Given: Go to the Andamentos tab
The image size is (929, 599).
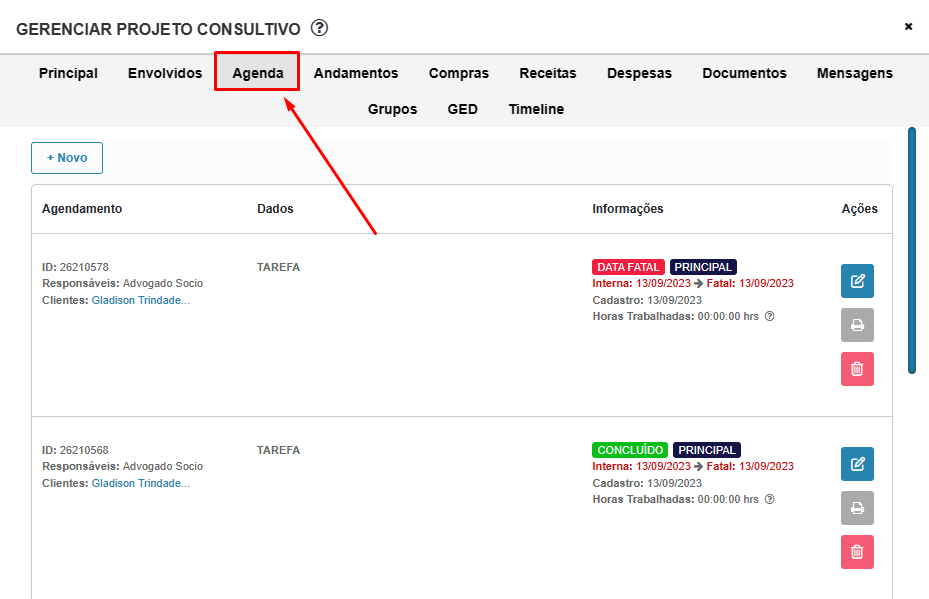Looking at the screenshot, I should [356, 73].
